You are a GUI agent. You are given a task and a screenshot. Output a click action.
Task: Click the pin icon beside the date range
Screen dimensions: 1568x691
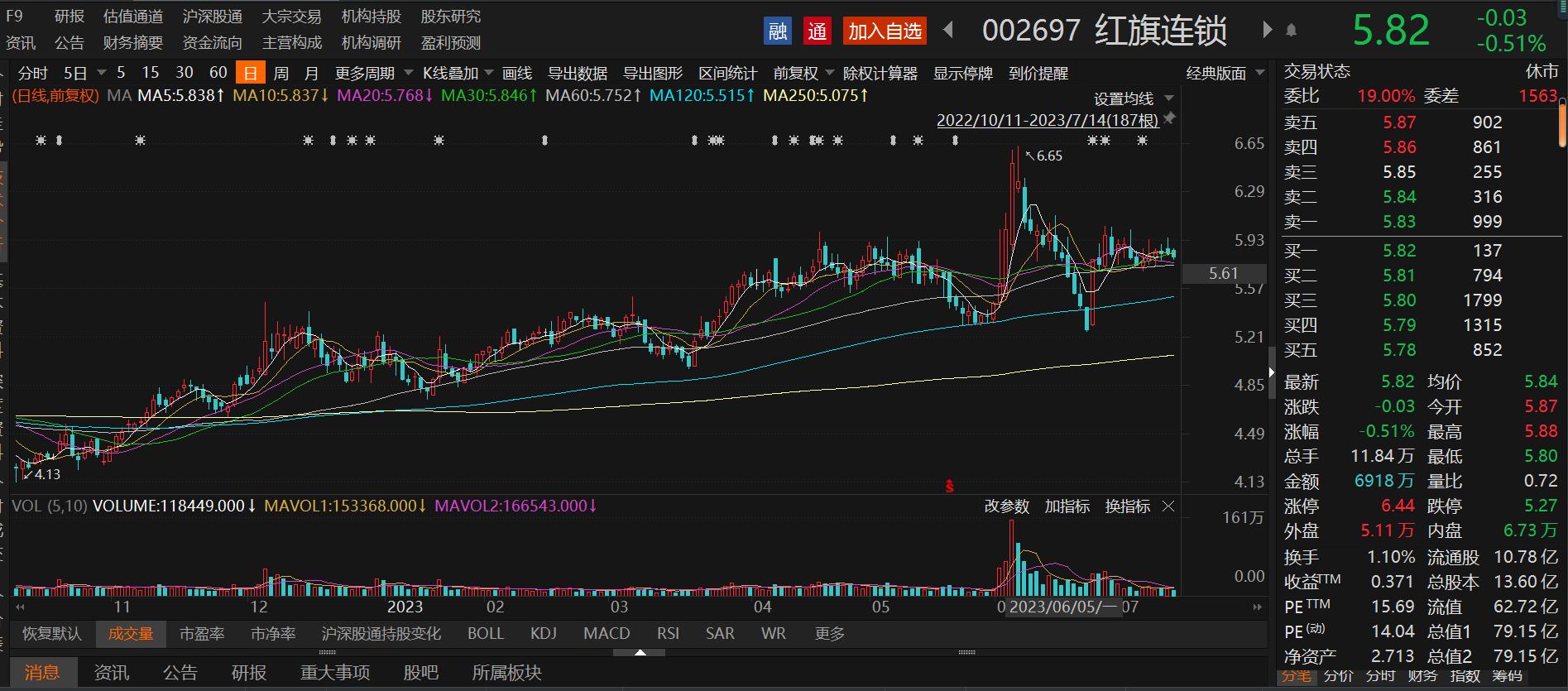point(1169,120)
